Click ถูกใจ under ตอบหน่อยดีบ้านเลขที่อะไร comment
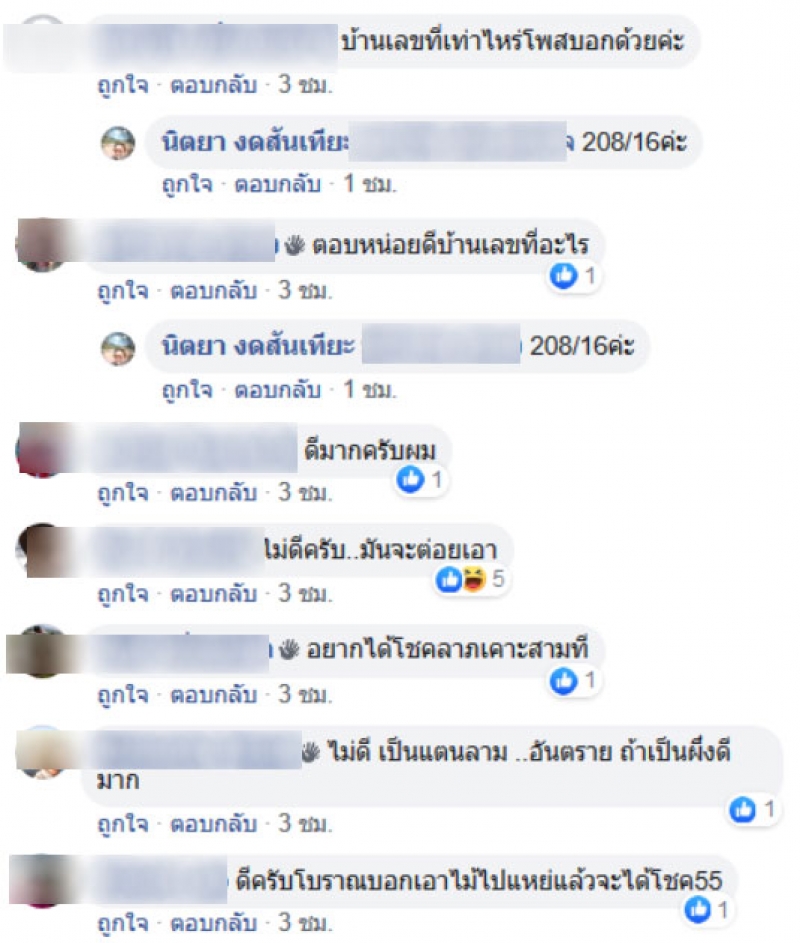 pyautogui.click(x=123, y=291)
